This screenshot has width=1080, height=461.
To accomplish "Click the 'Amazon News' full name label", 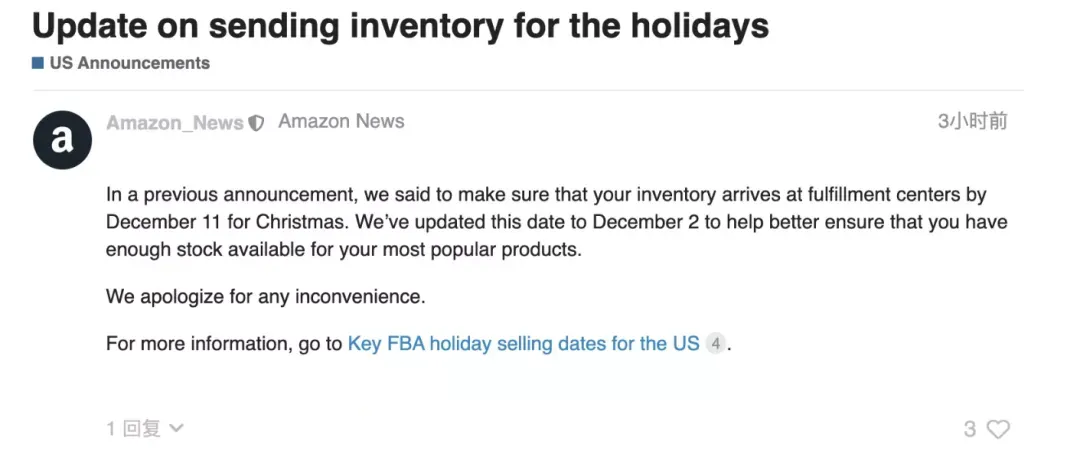I will [341, 122].
